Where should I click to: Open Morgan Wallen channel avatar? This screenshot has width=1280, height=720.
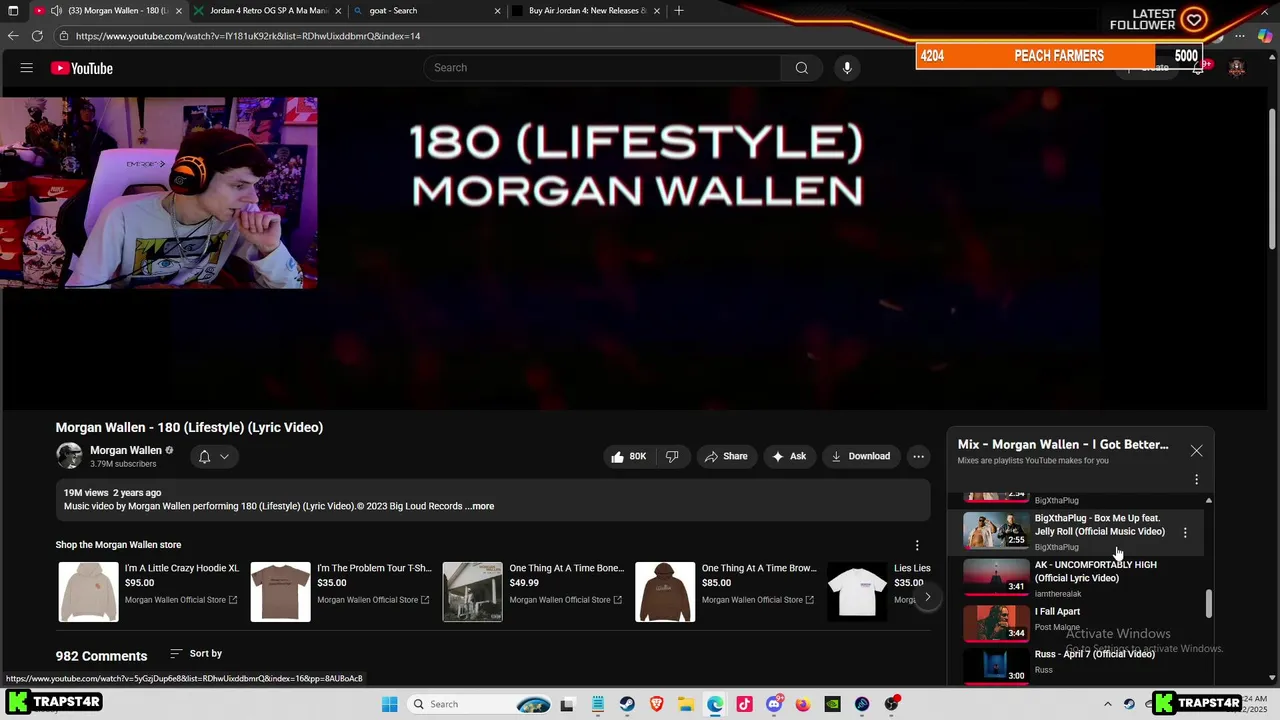click(69, 456)
